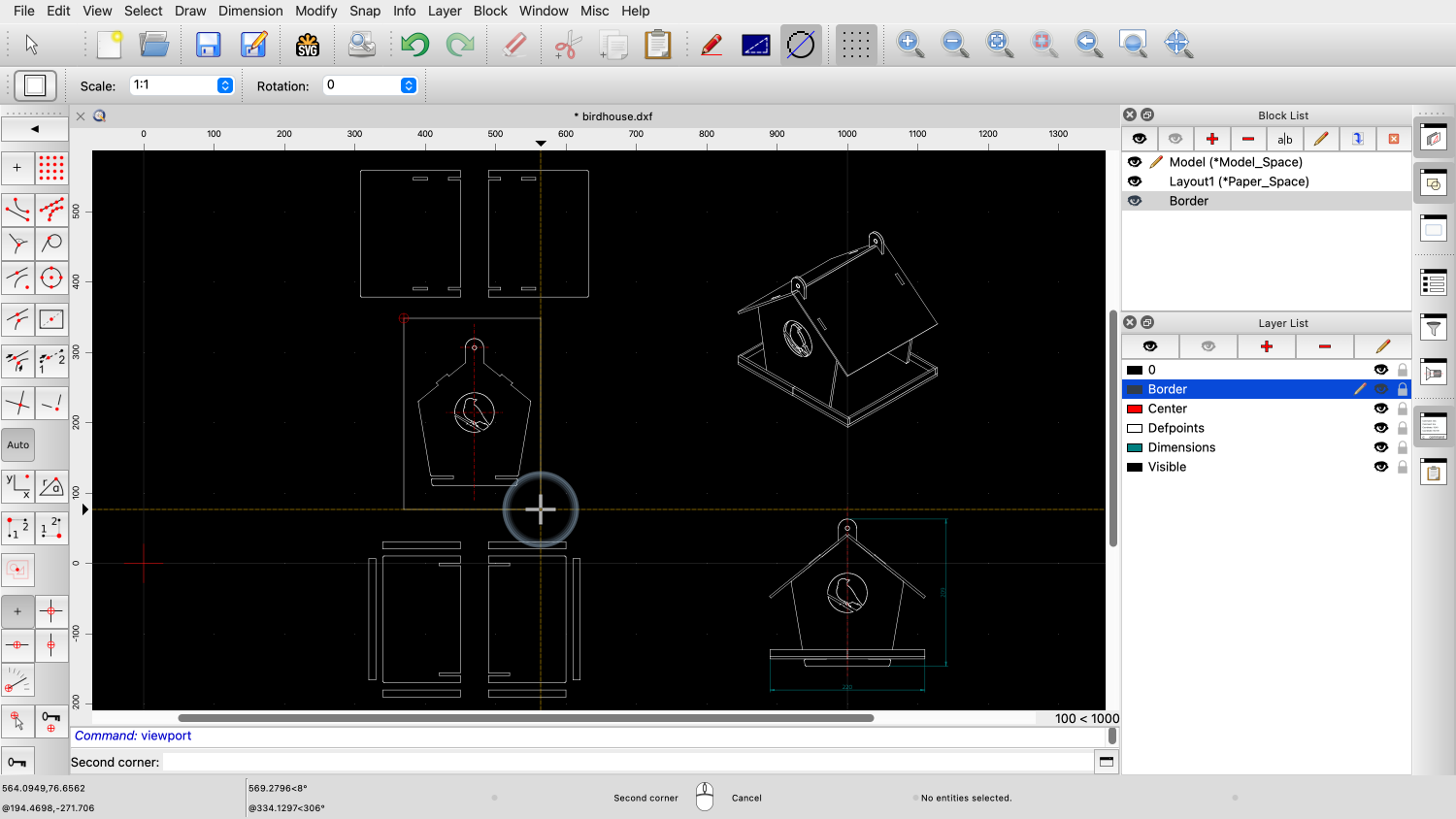The height and width of the screenshot is (819, 1456).
Task: Unlock the Border layer
Action: coord(1403,389)
